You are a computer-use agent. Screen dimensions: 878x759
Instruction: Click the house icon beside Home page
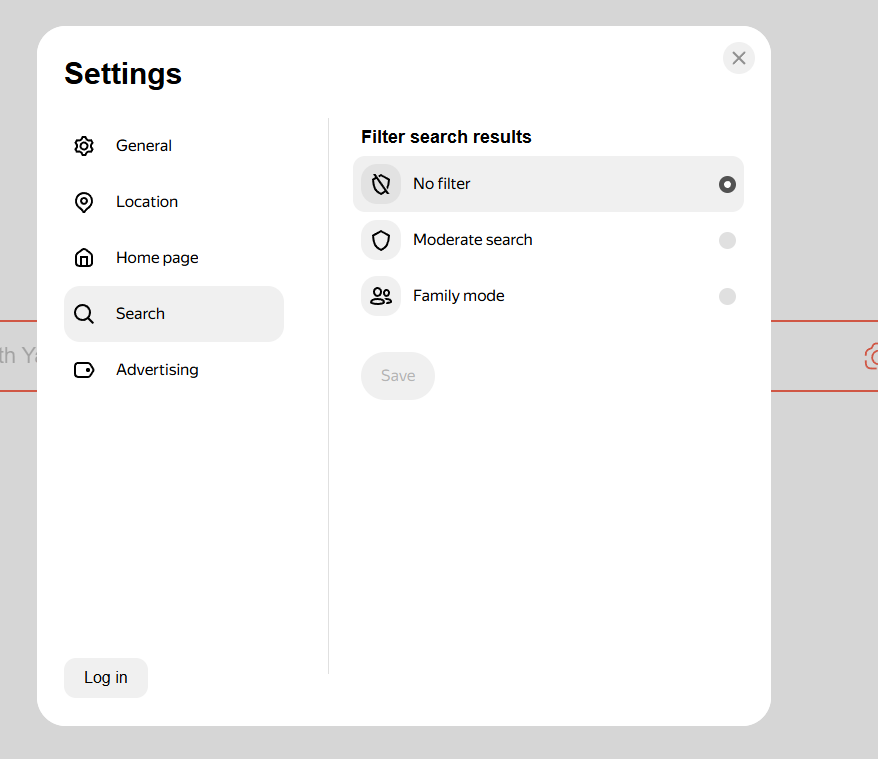84,258
